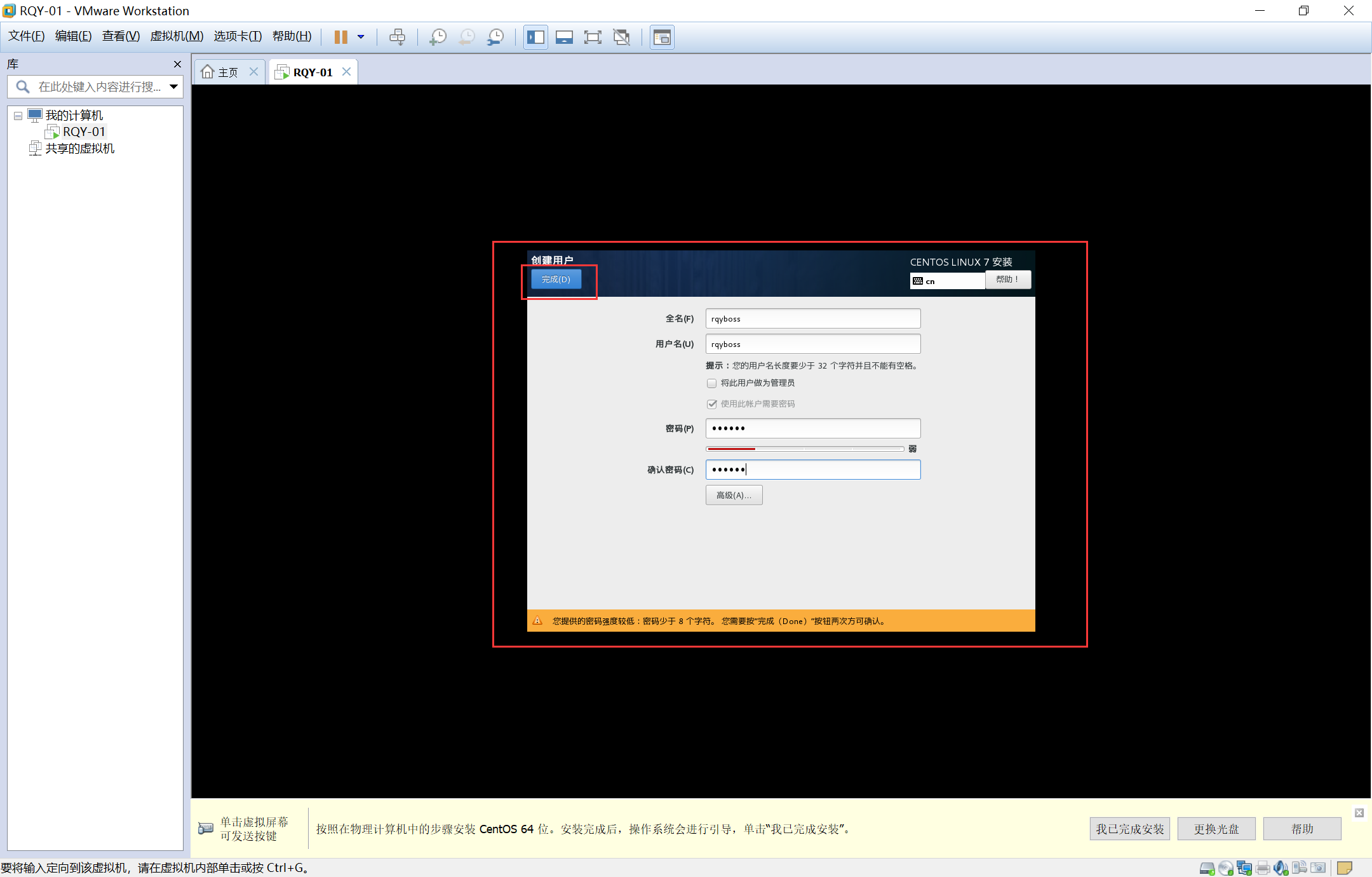Click the 确认密码(C) confirm password field
The height and width of the screenshot is (877, 1372).
[x=813, y=470]
